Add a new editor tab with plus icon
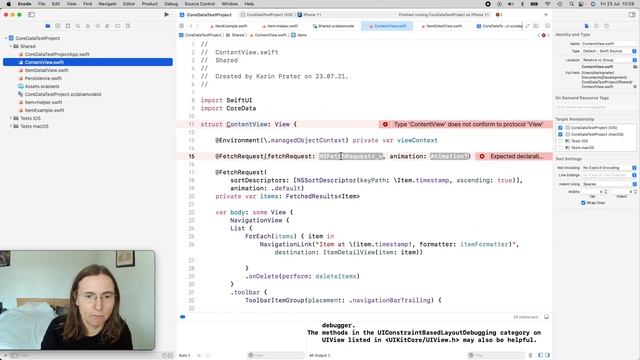Screen dimensions: 640x360 click(x=546, y=15)
